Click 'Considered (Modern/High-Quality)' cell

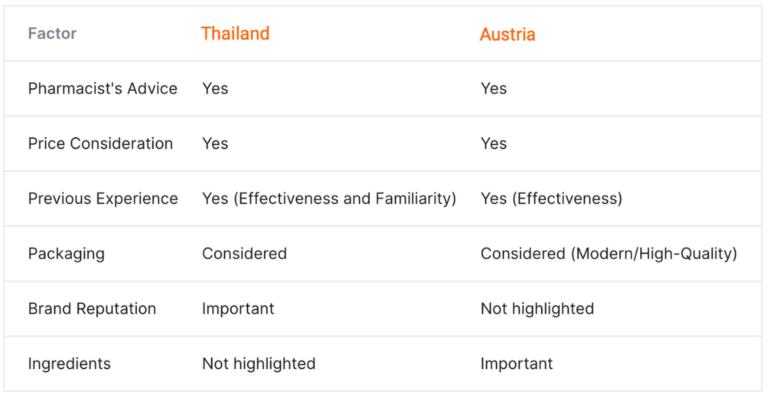609,254
